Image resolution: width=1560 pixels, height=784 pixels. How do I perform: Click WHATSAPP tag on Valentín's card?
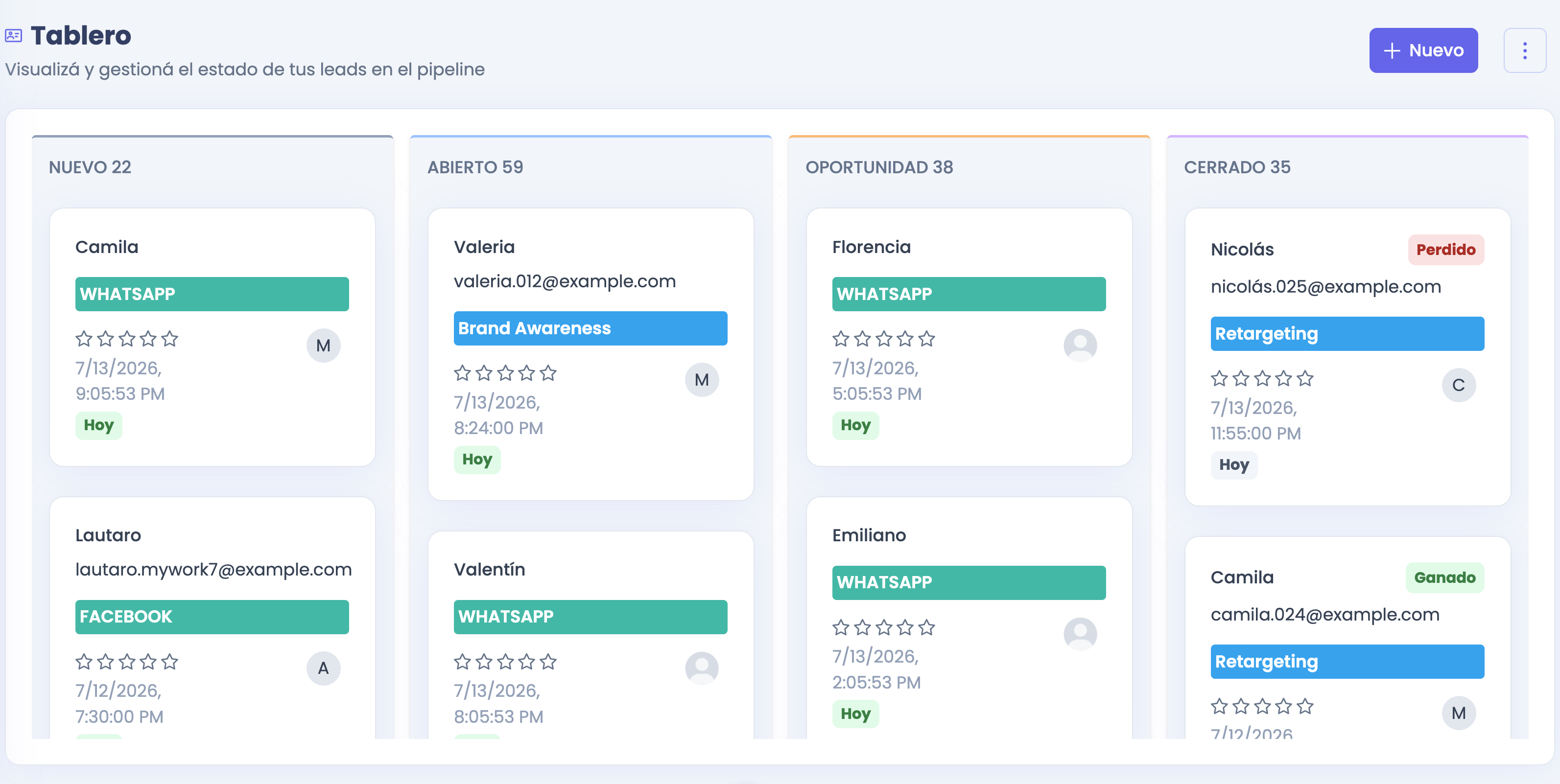[591, 617]
